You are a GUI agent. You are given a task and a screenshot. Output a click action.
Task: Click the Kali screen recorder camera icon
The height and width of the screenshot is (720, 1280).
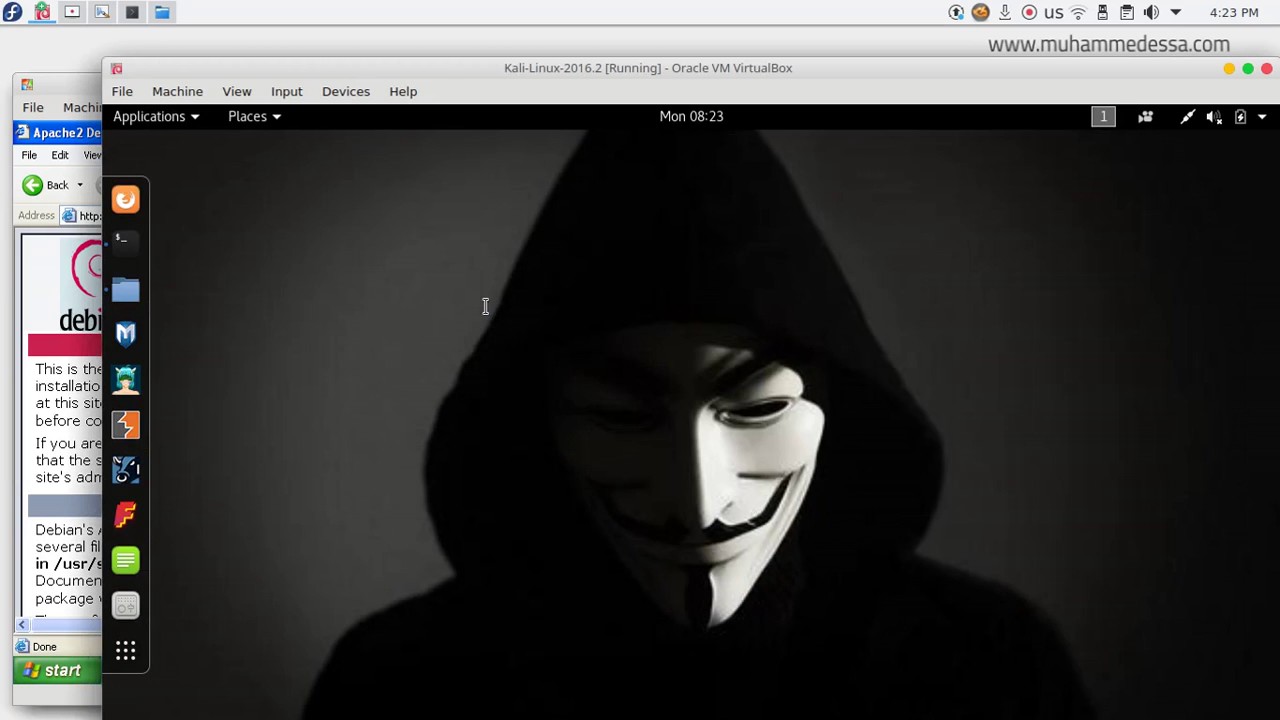pyautogui.click(x=1145, y=116)
